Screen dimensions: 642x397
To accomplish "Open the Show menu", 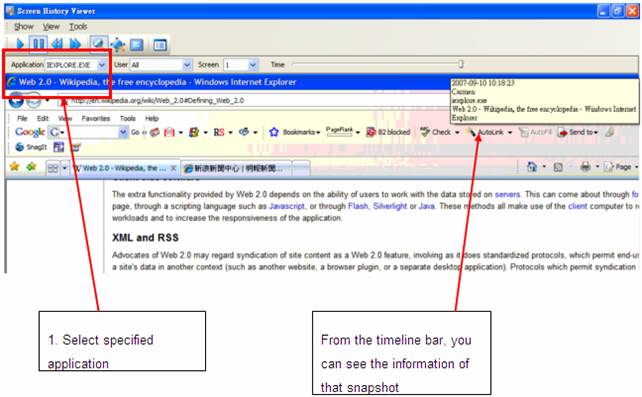I will 23,27.
